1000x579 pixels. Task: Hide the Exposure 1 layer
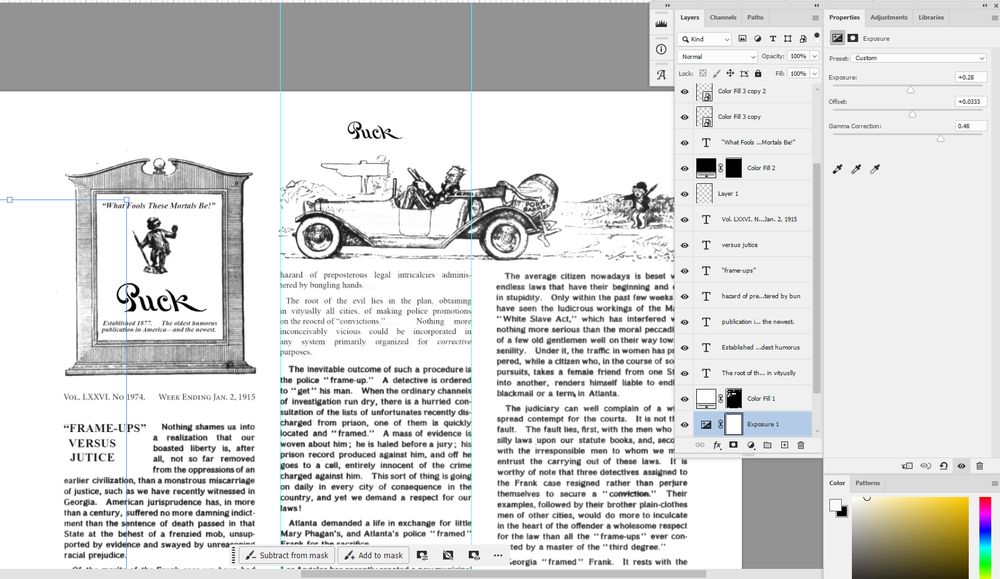(x=685, y=425)
